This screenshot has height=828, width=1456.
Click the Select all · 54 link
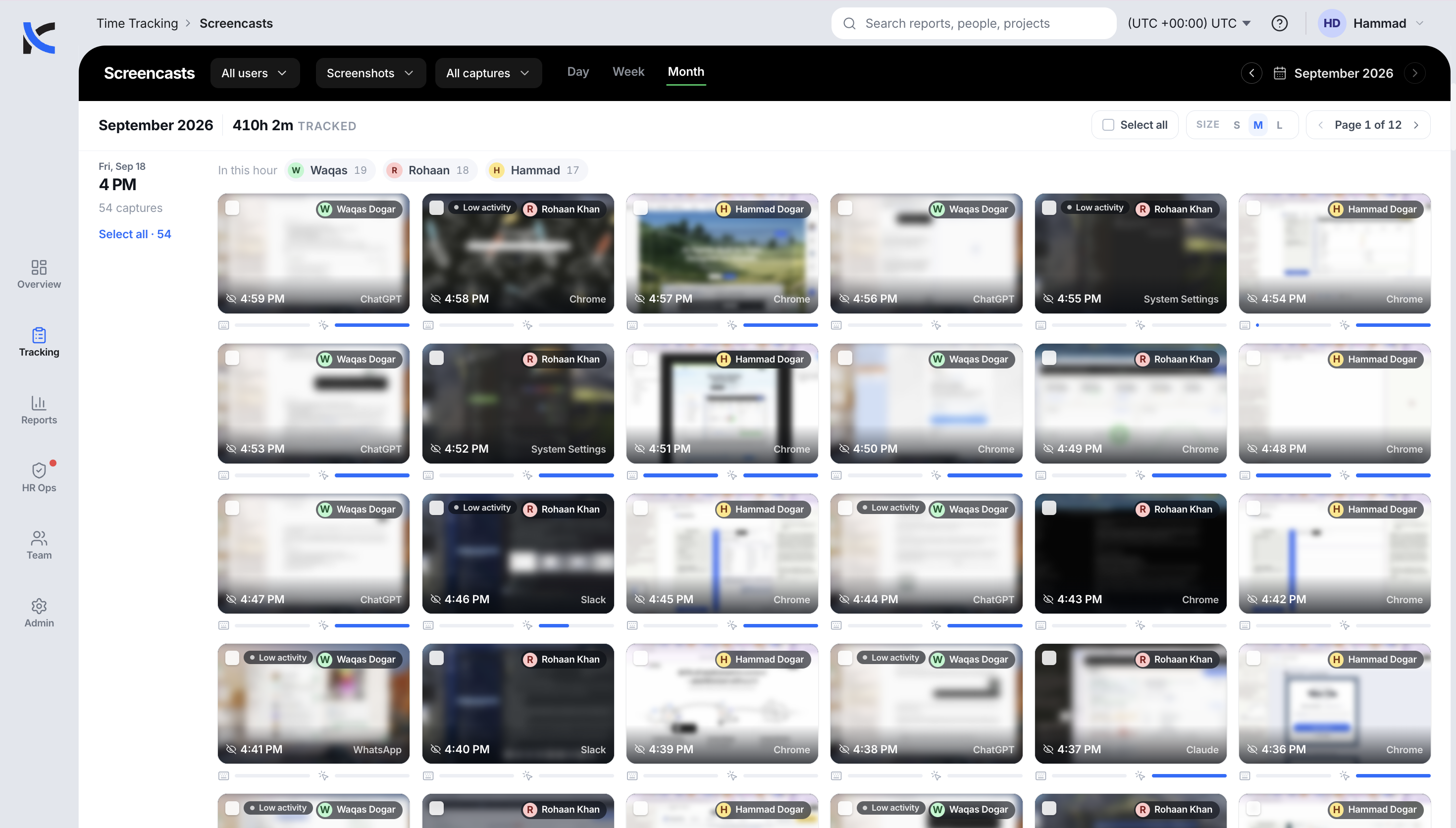[x=135, y=234]
